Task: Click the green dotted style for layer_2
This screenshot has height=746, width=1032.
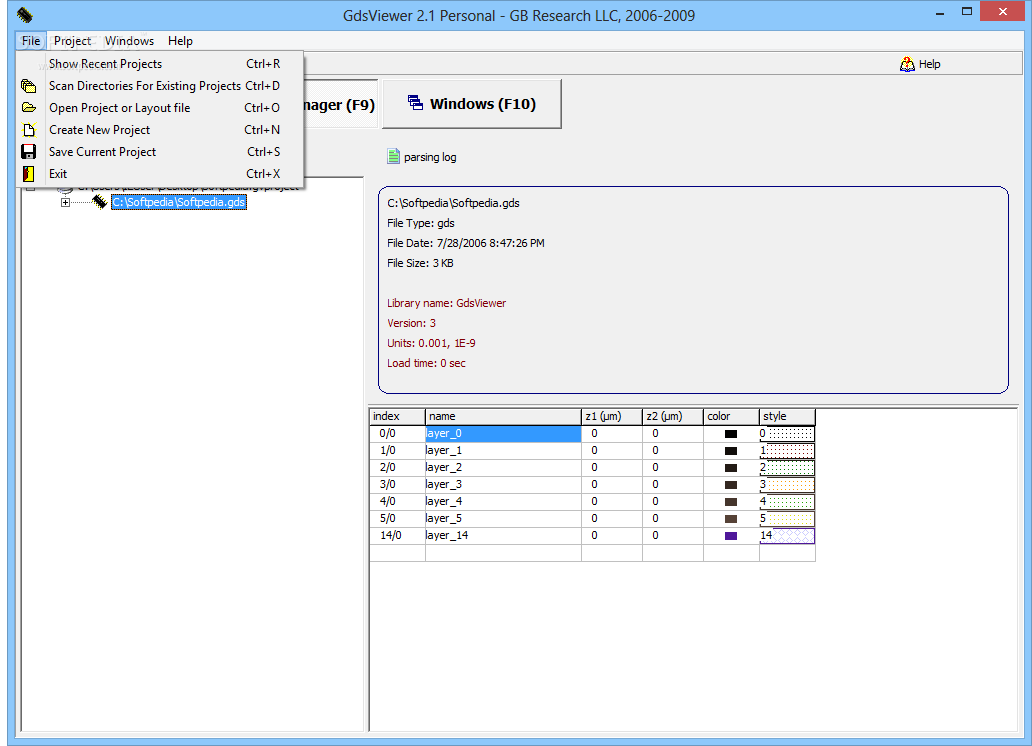Action: [787, 468]
